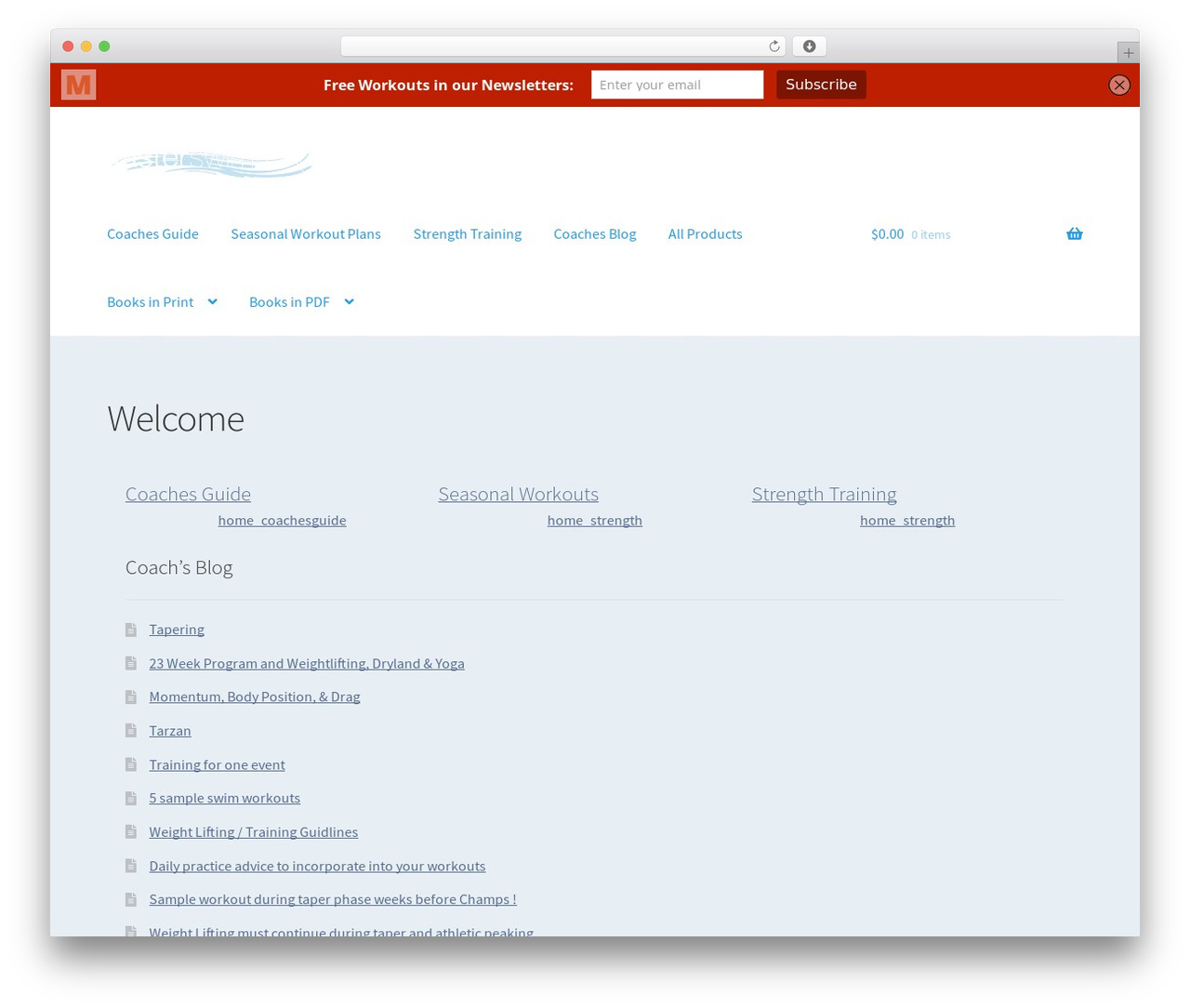Screen dimensions: 1190x1008
Task: Click the Welcome page heading
Action: pyautogui.click(x=176, y=419)
